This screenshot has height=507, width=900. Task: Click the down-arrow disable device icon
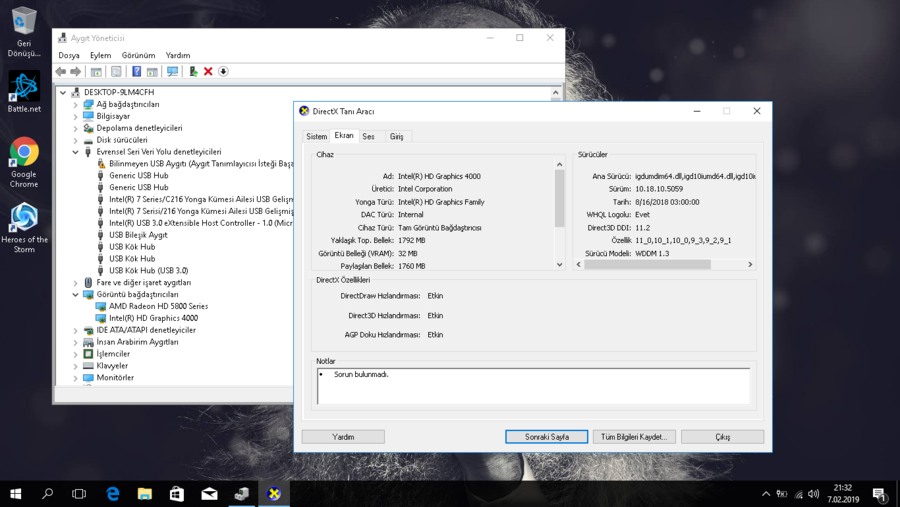[223, 72]
